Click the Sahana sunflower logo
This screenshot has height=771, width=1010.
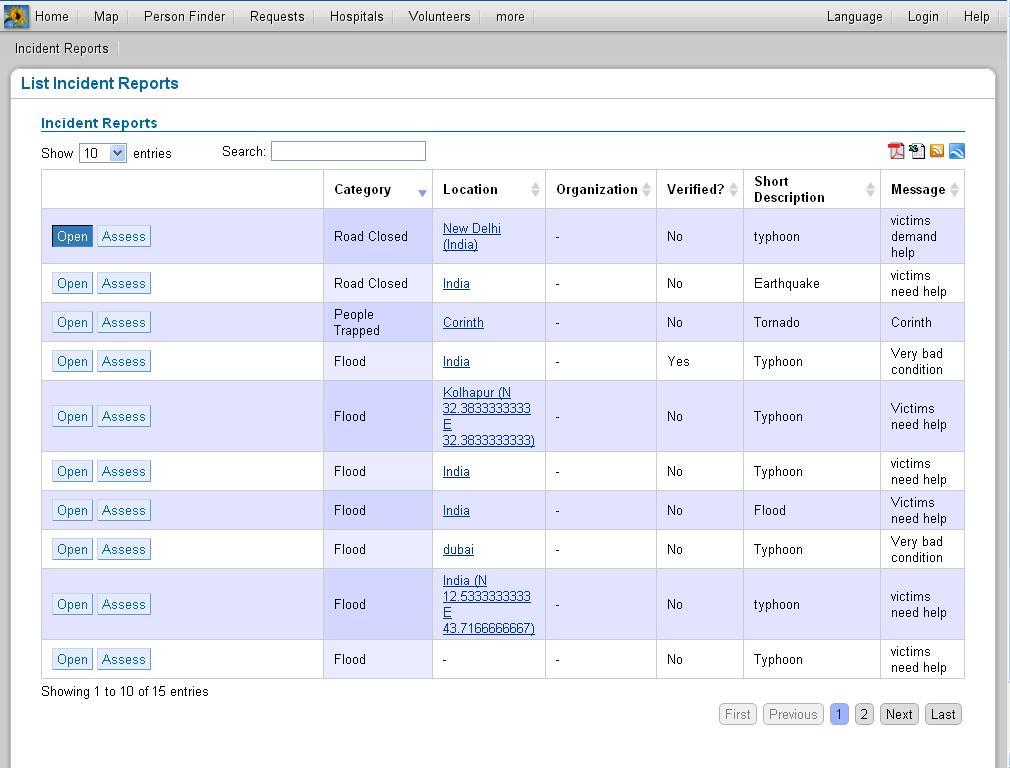15,16
